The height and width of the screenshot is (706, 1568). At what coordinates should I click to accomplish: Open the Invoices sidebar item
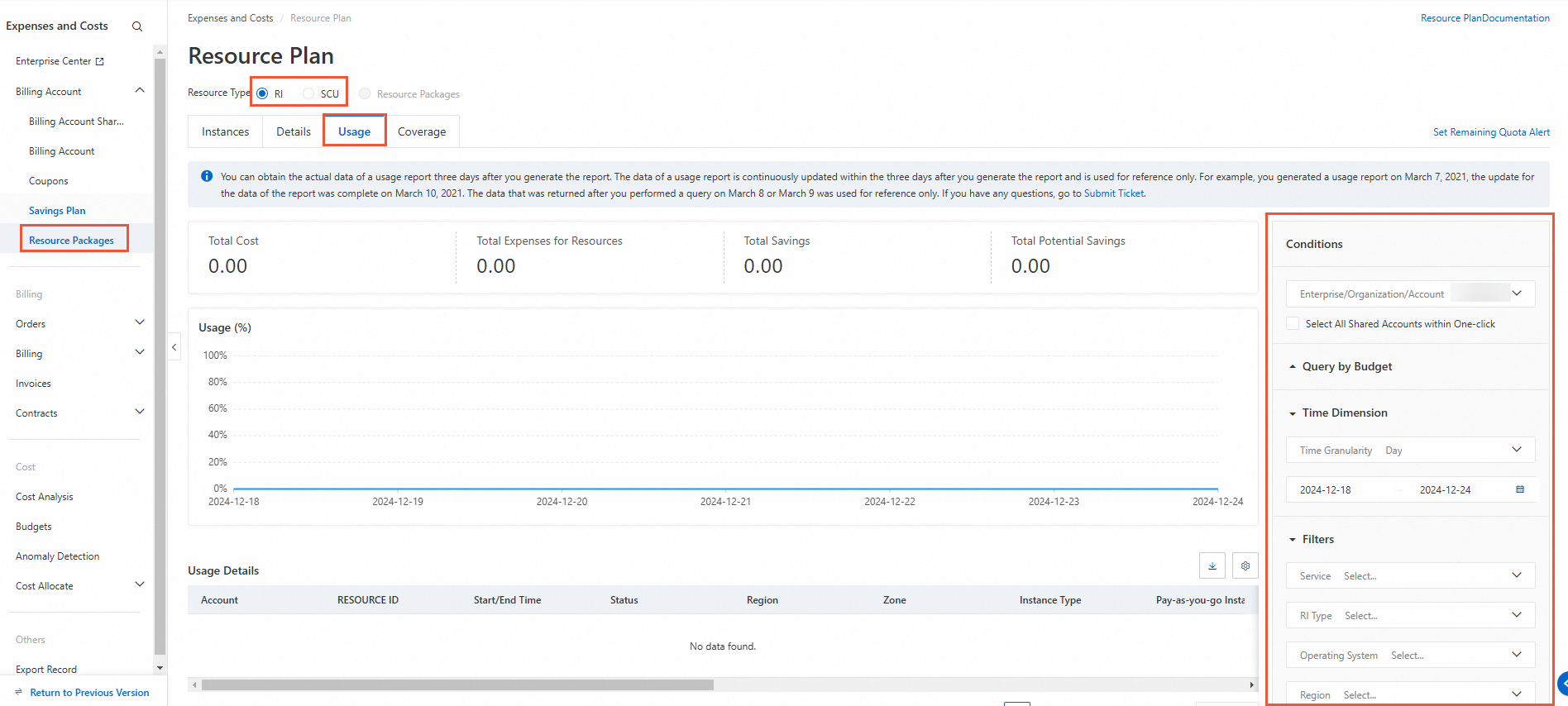[x=33, y=384]
